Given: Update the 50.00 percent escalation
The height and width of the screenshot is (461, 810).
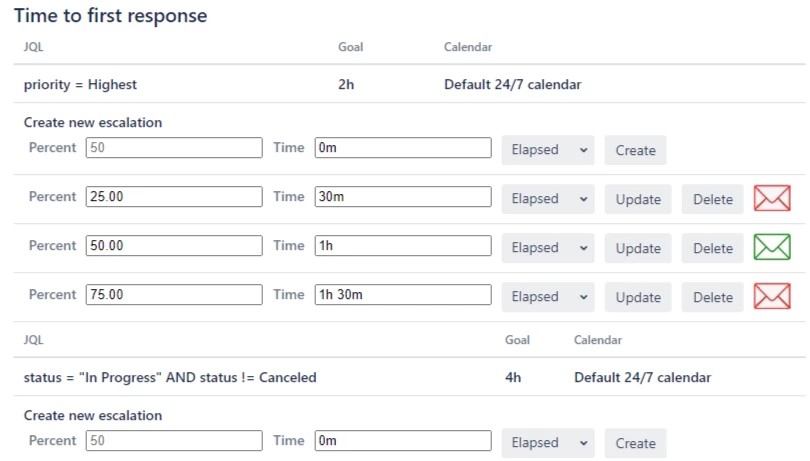Looking at the screenshot, I should coord(638,248).
